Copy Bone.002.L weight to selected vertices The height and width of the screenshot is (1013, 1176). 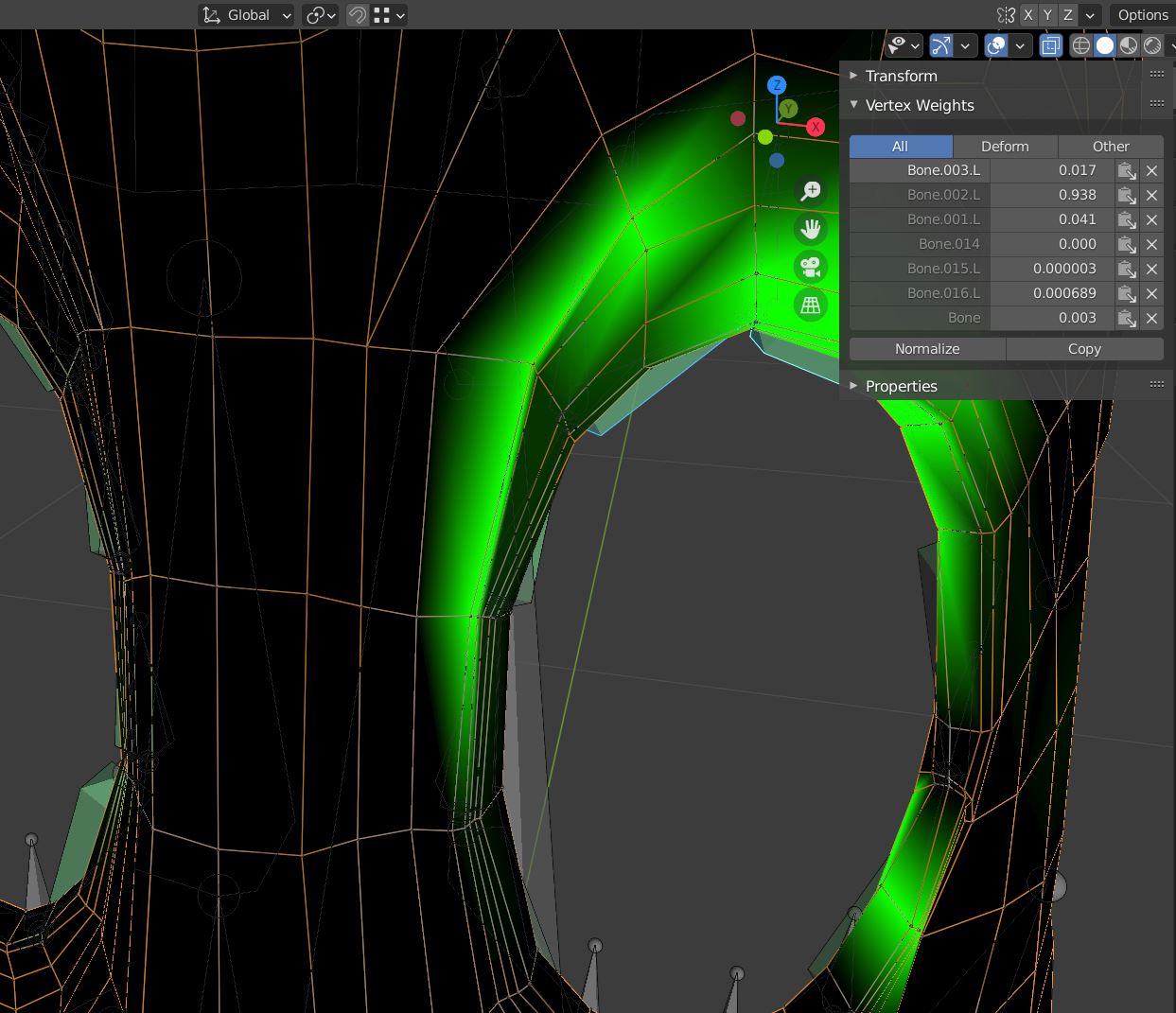1127,195
